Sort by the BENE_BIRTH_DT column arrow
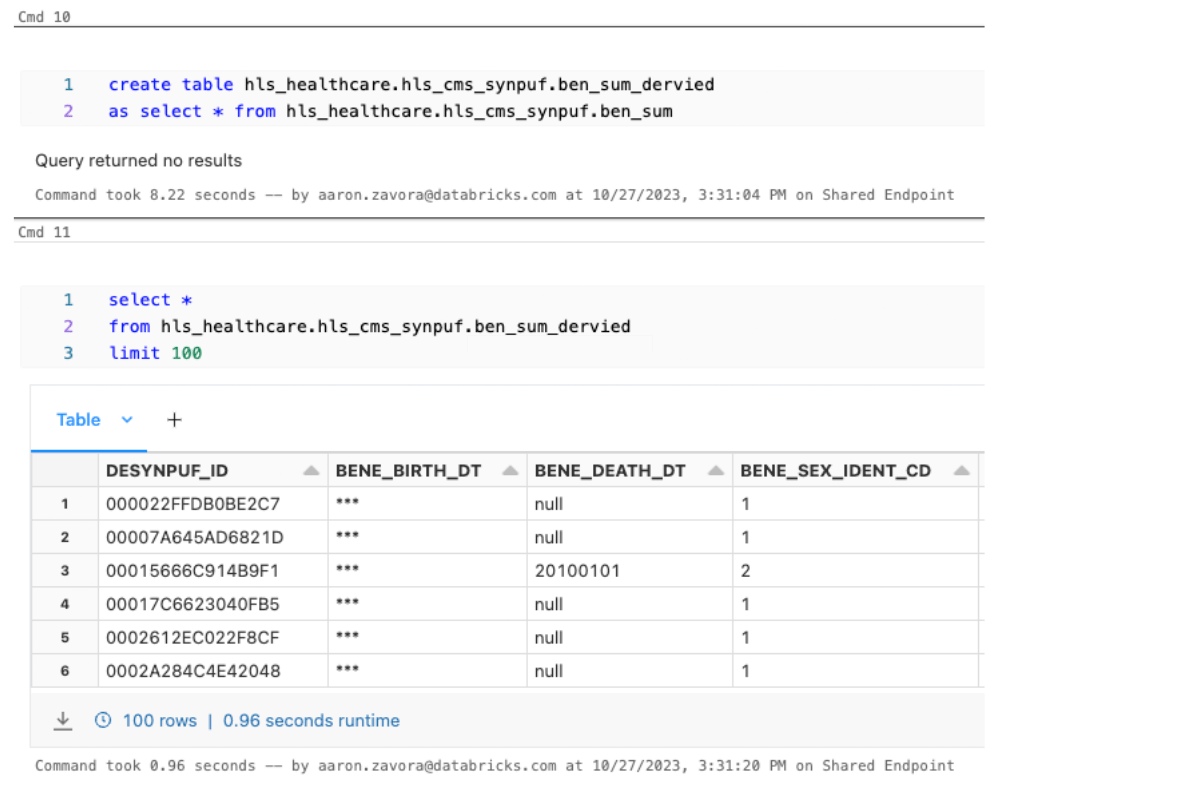Screen dimensions: 1200x800 (x=510, y=471)
